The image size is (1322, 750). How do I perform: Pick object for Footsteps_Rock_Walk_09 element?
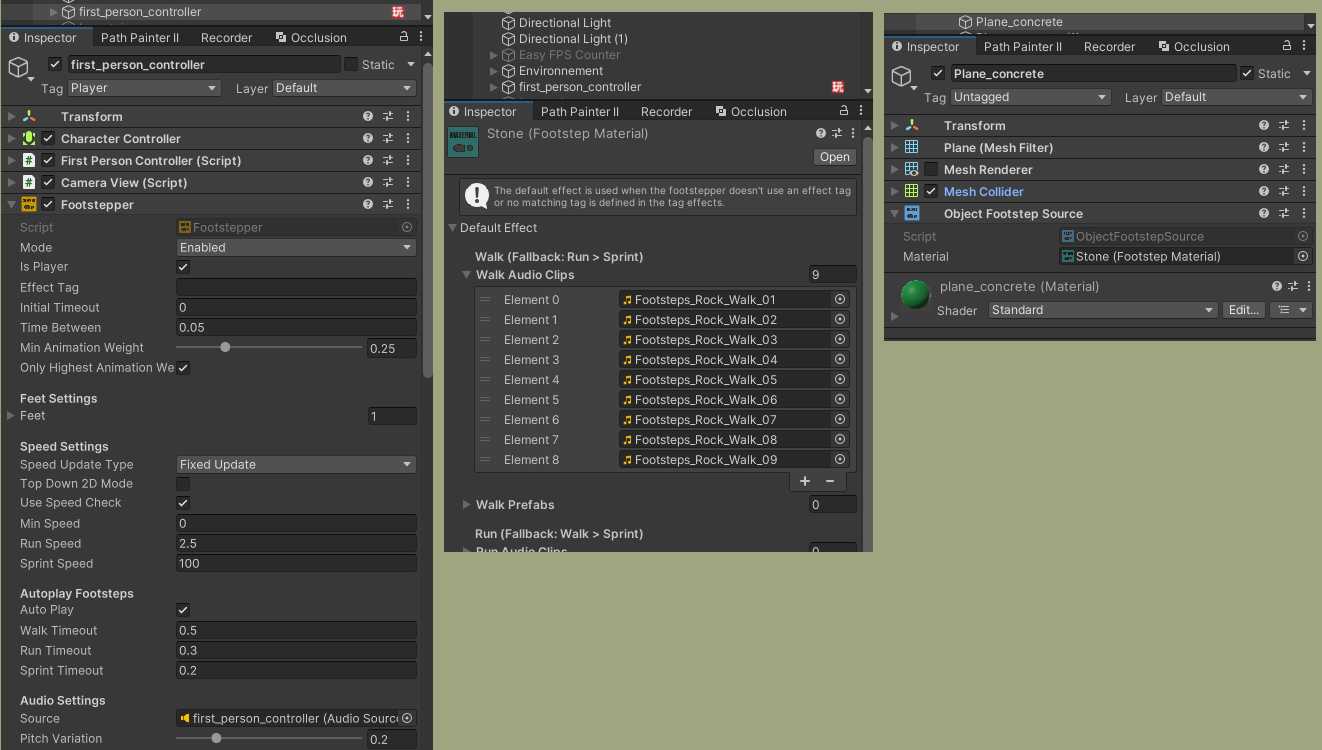[840, 460]
